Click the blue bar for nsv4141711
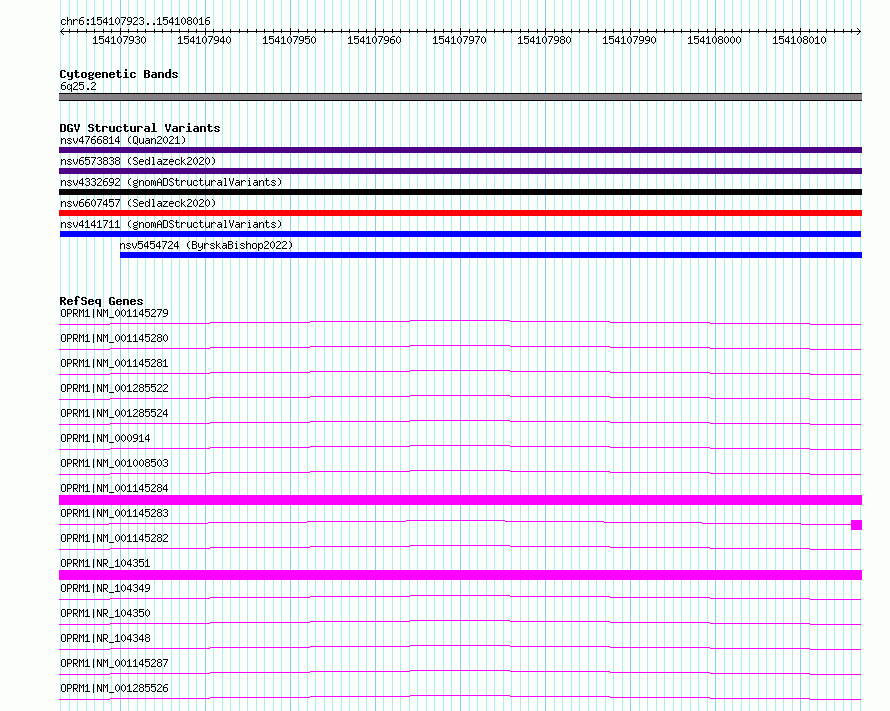Image resolution: width=890 pixels, height=711 pixels. (x=460, y=234)
